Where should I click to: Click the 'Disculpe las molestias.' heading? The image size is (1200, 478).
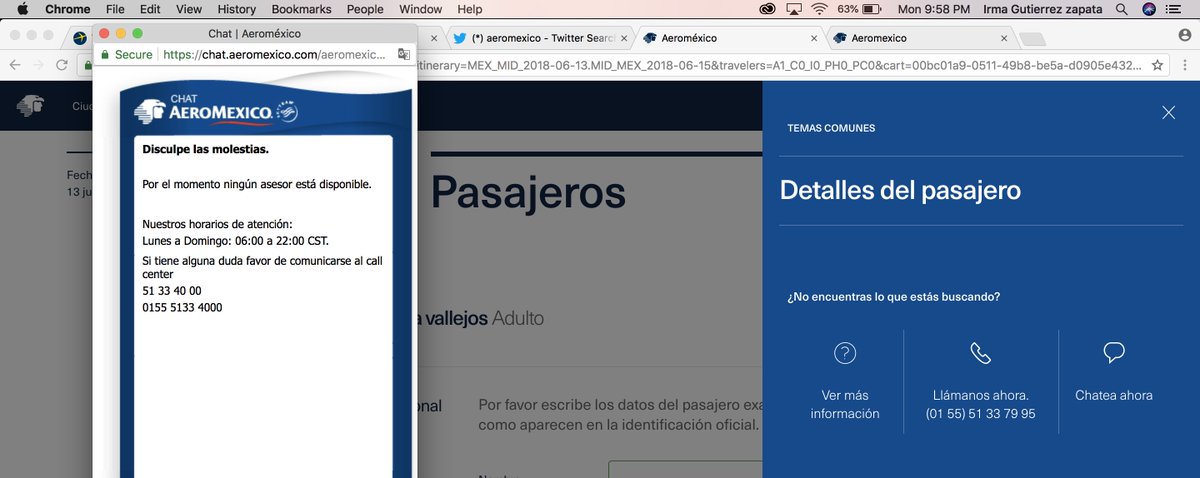click(205, 150)
